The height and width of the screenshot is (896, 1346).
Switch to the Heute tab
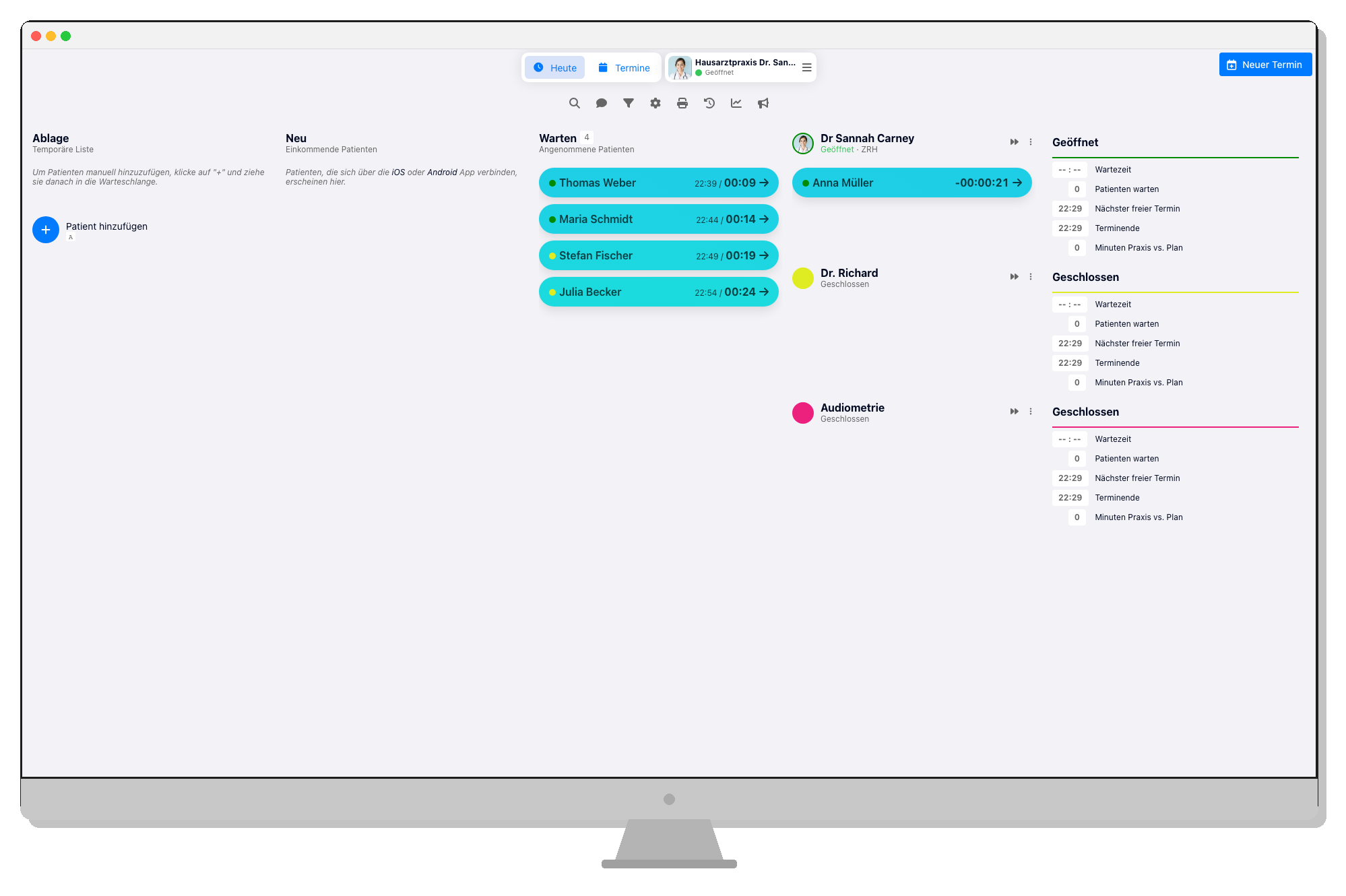coord(554,67)
